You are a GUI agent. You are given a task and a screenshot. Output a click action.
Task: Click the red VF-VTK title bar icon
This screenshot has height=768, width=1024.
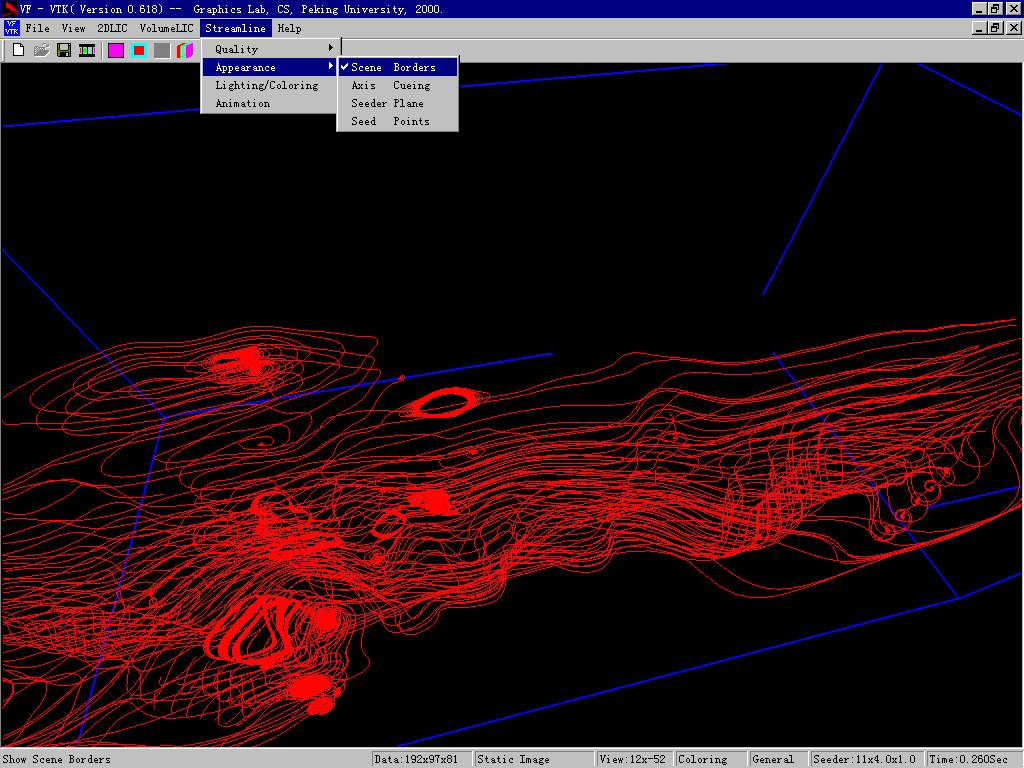[x=10, y=8]
